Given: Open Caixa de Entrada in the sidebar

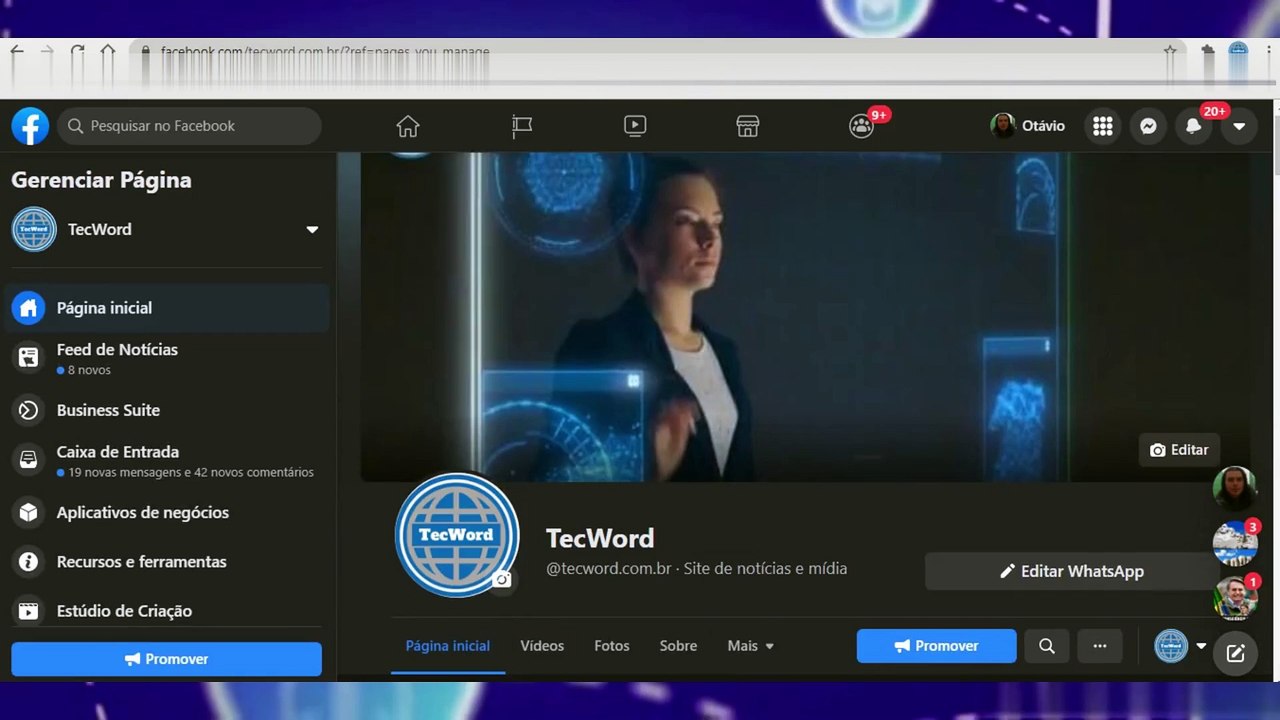Looking at the screenshot, I should coord(167,461).
